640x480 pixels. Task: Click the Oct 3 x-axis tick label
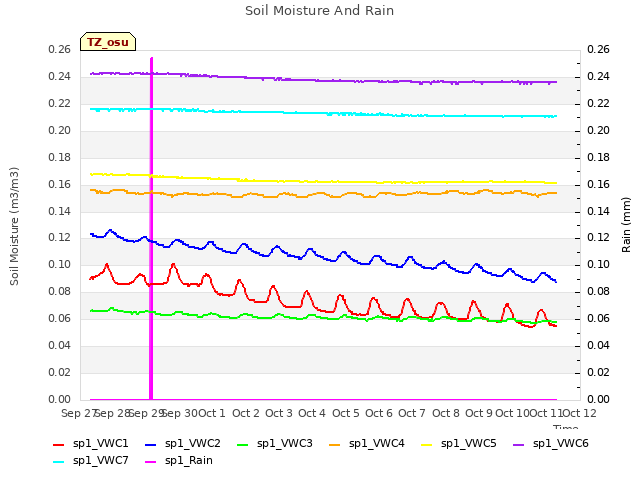(279, 413)
